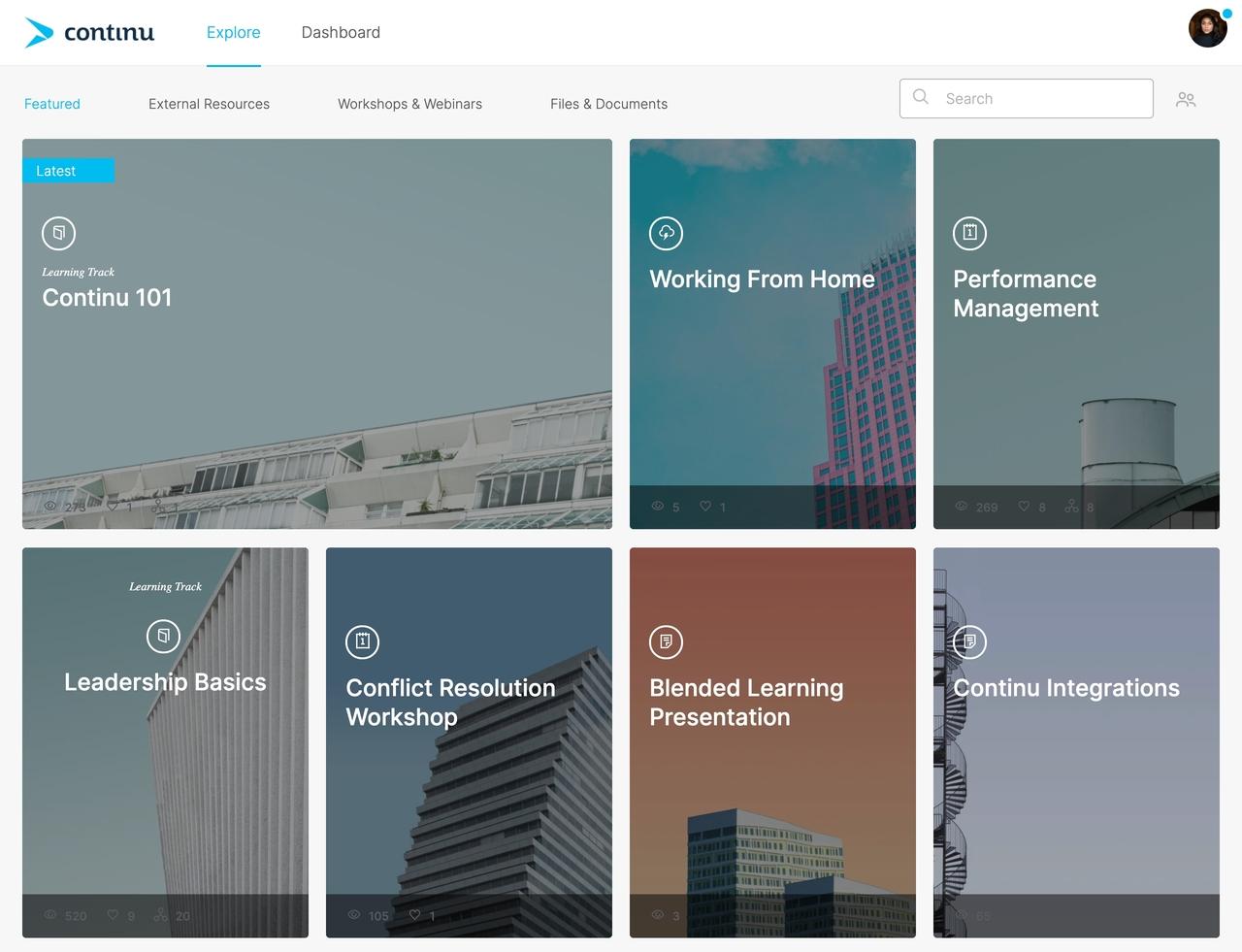Screen dimensions: 1242x952
Task: Click the Blended Learning Presentation document icon
Action: 667,641
